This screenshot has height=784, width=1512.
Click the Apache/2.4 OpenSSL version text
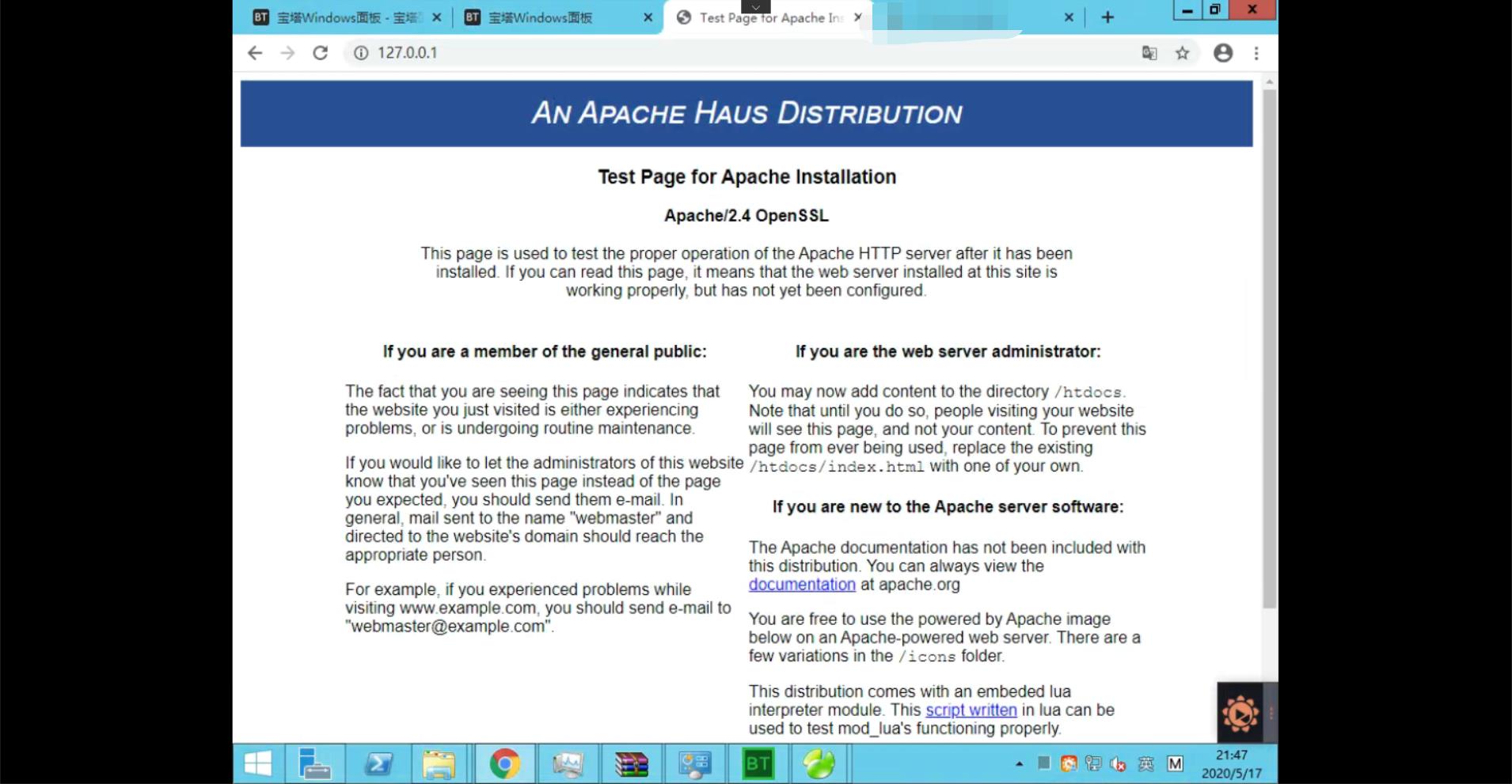coord(747,215)
